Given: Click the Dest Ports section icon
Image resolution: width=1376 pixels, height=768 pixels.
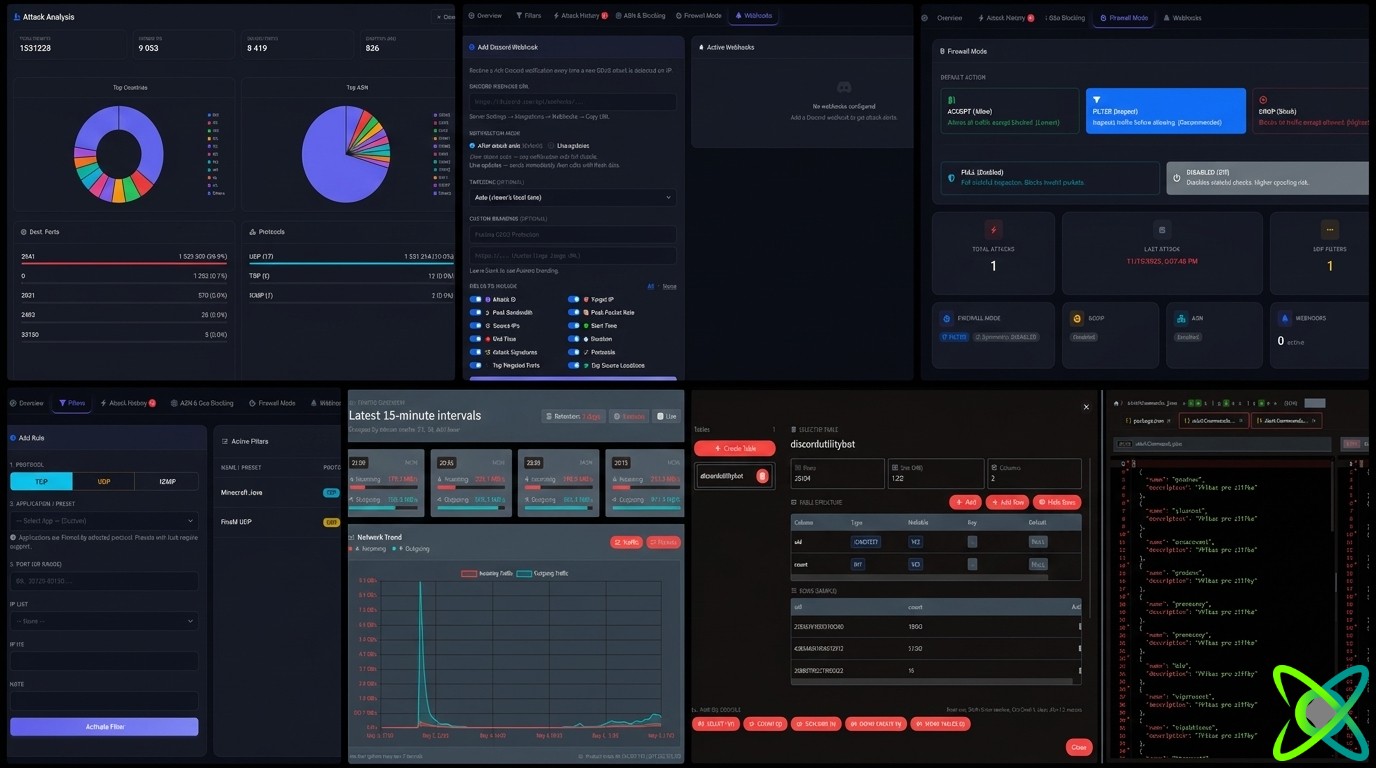Looking at the screenshot, I should point(24,232).
